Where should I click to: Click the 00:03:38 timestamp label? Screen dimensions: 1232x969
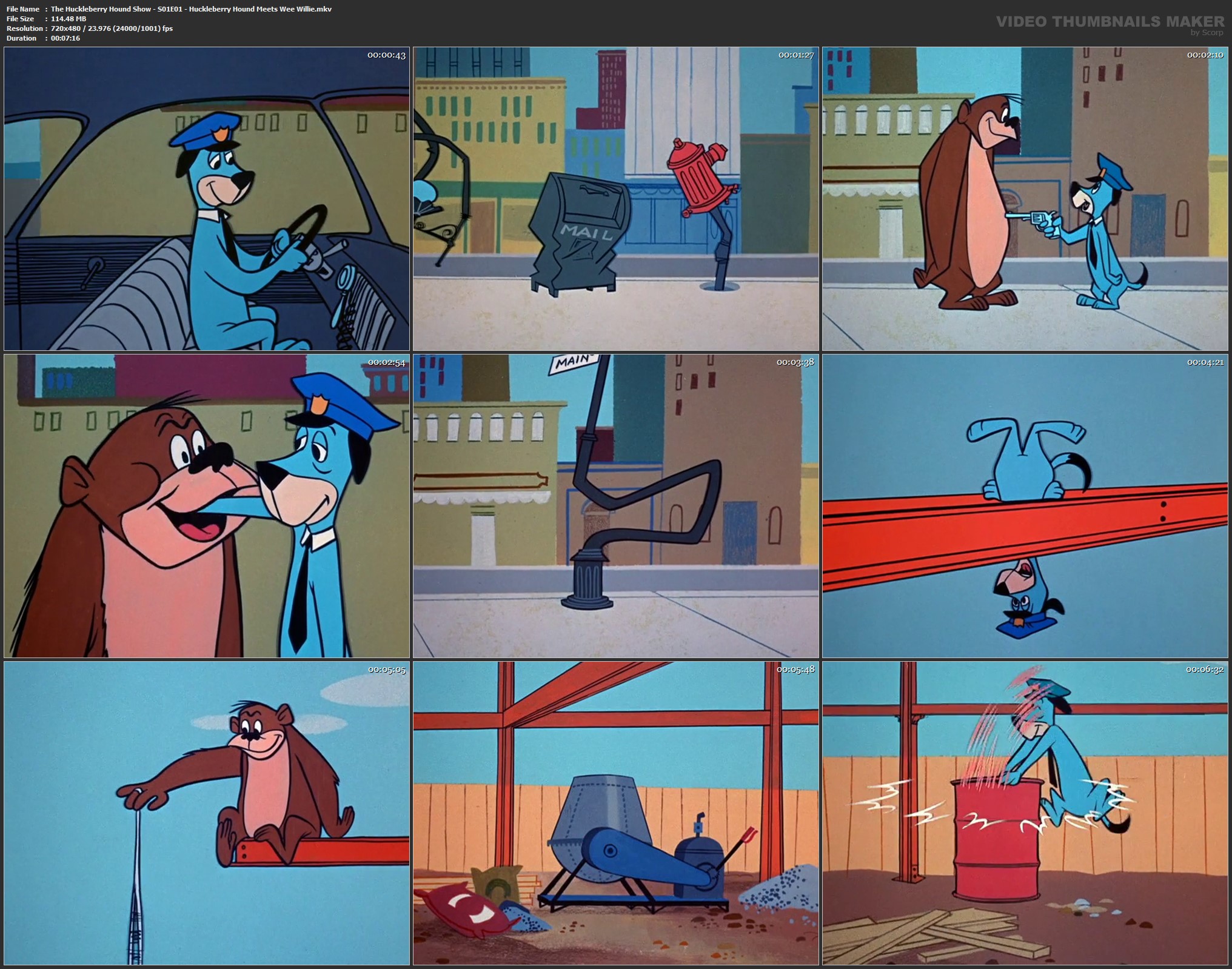click(x=795, y=362)
